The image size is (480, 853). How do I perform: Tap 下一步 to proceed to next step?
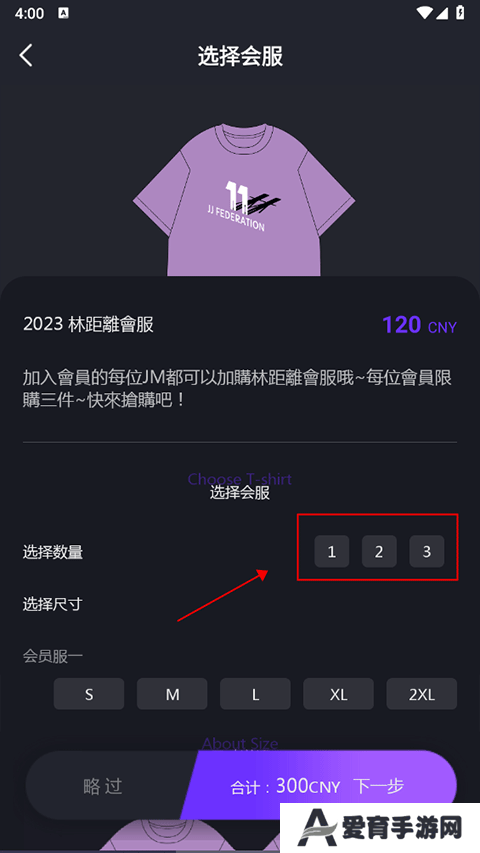click(379, 786)
